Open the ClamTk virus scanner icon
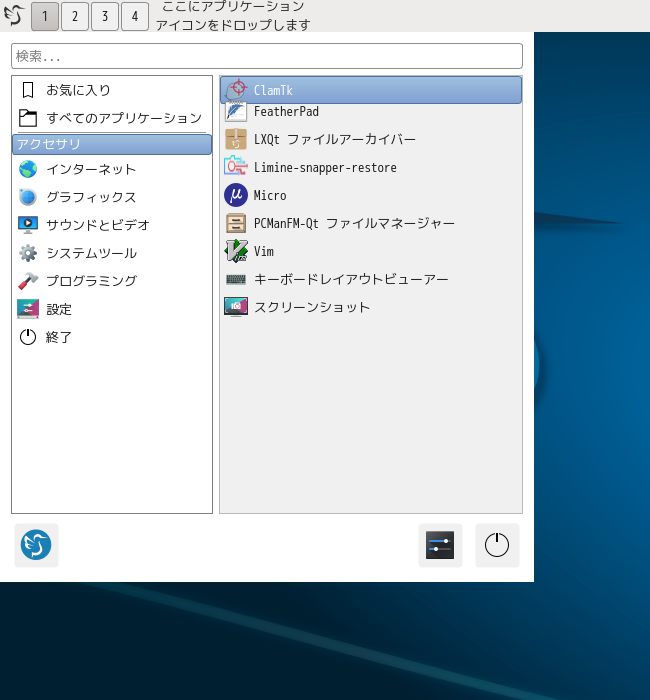650x700 pixels. pos(236,90)
